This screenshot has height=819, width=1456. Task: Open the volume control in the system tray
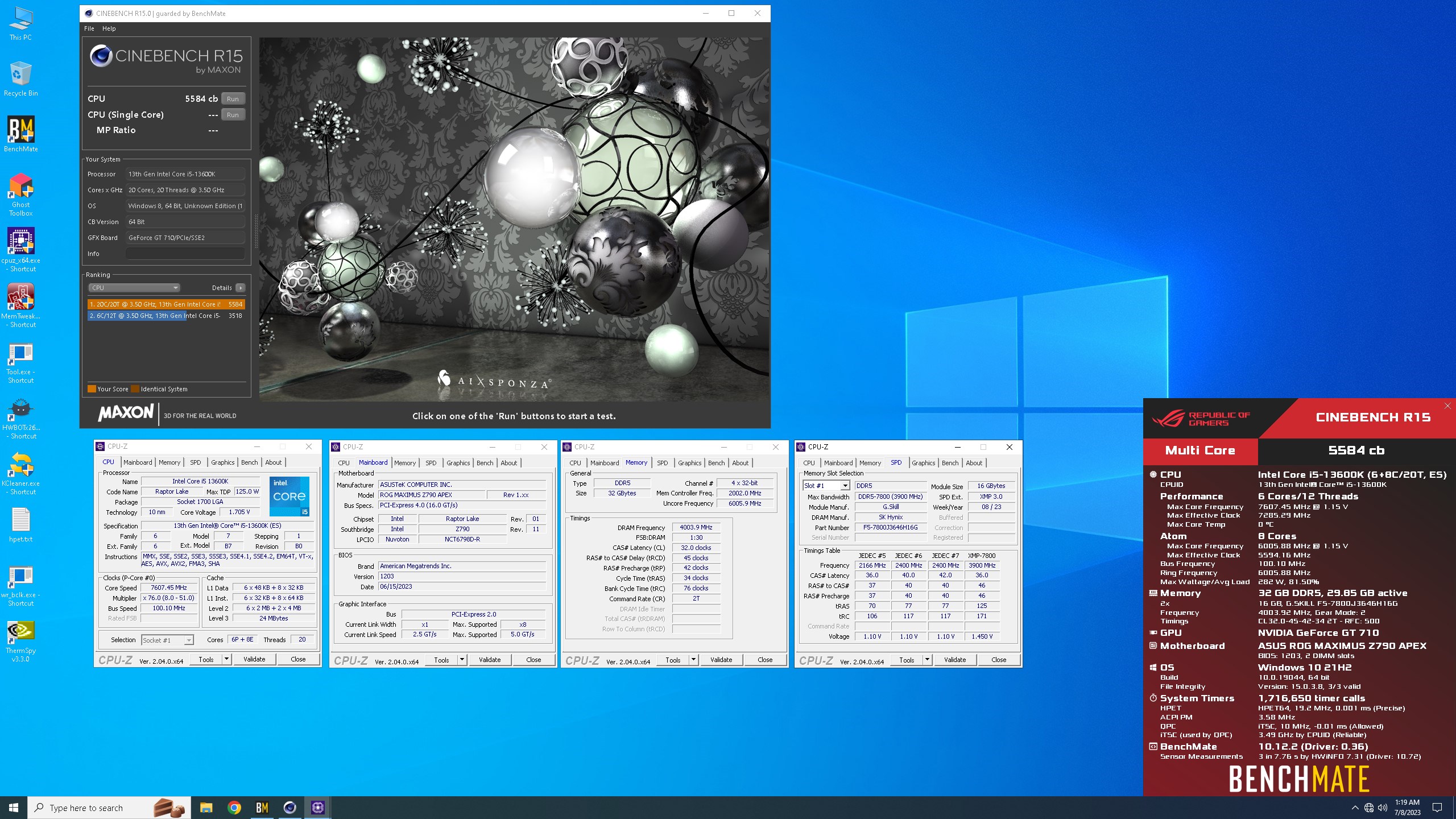(1383, 808)
